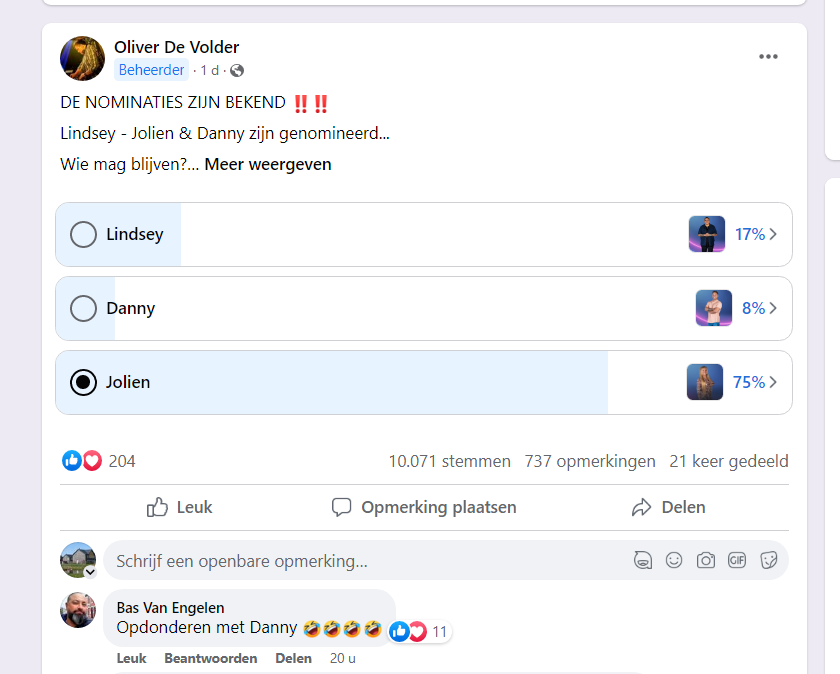The height and width of the screenshot is (674, 840).
Task: Share the post via Delen button
Action: coord(668,507)
